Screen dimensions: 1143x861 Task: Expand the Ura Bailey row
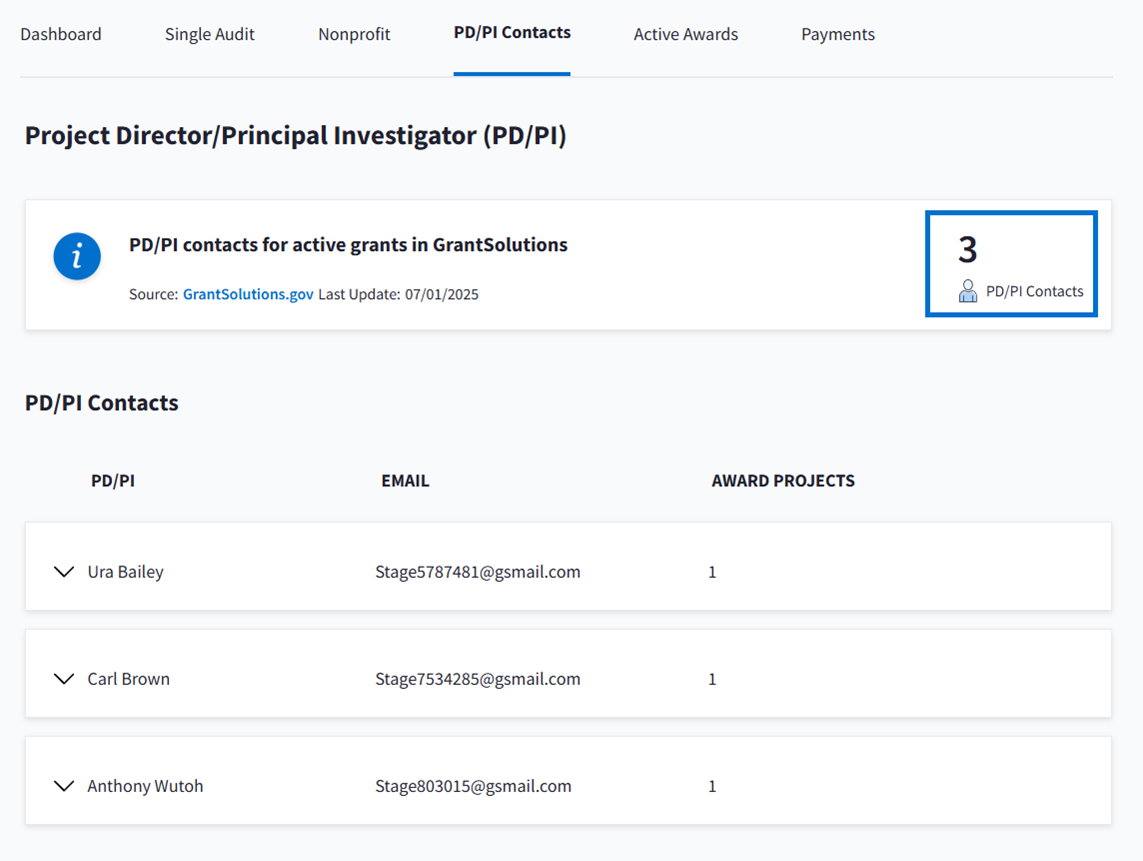coord(64,572)
